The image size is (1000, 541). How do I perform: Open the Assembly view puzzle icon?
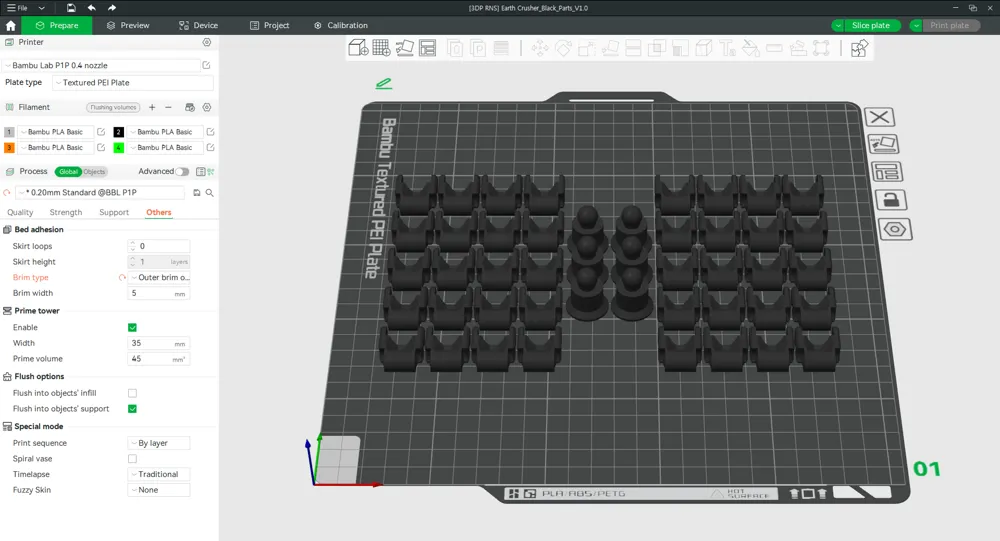point(859,48)
